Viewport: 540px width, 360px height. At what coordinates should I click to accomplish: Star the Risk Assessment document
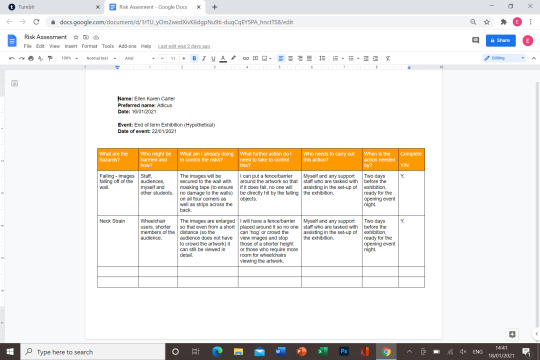pos(76,37)
